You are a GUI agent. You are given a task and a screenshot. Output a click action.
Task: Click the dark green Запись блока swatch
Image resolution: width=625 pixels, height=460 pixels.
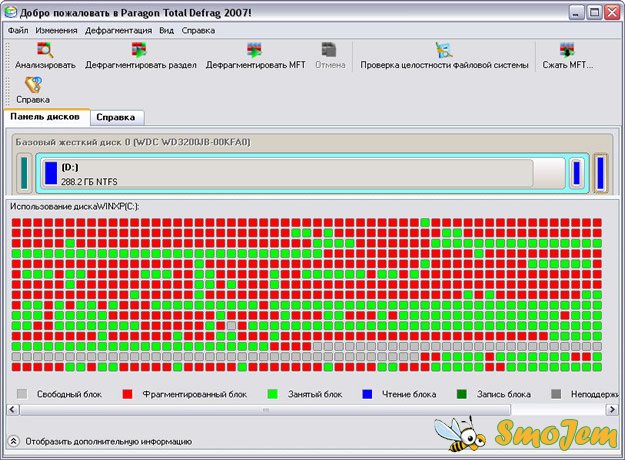pos(462,394)
